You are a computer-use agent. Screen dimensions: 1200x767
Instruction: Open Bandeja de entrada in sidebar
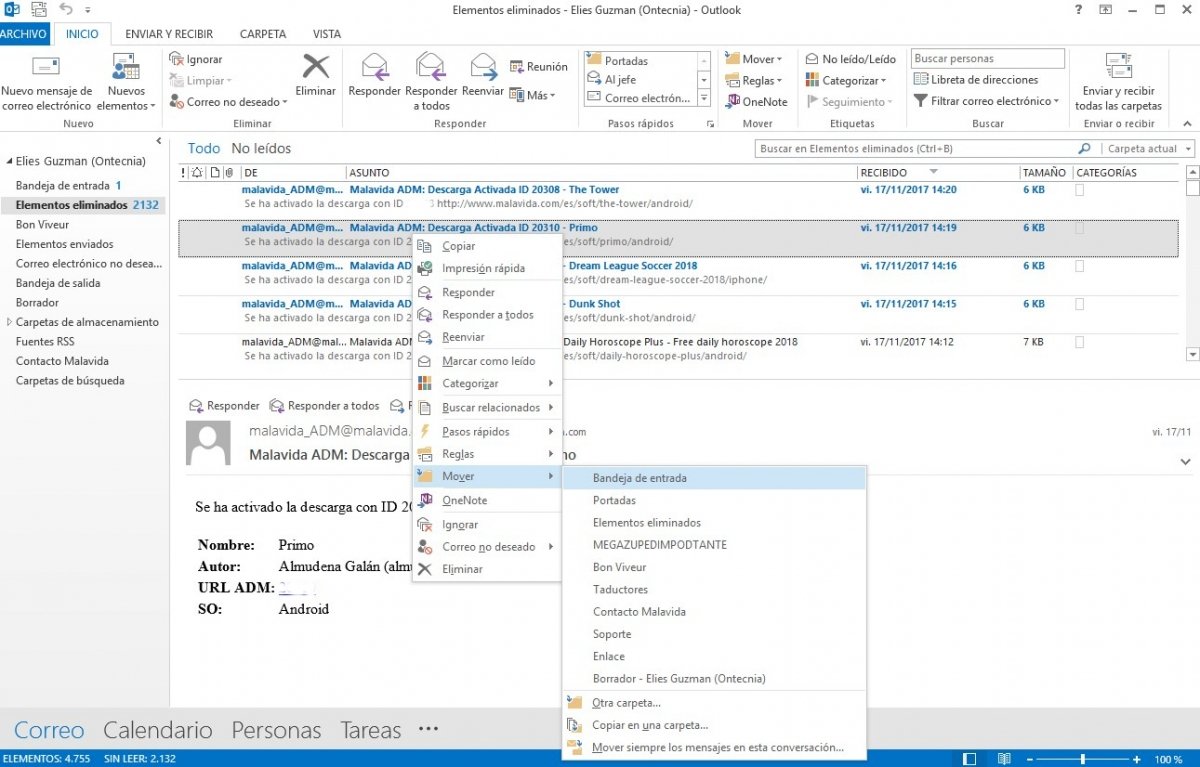[x=62, y=186]
